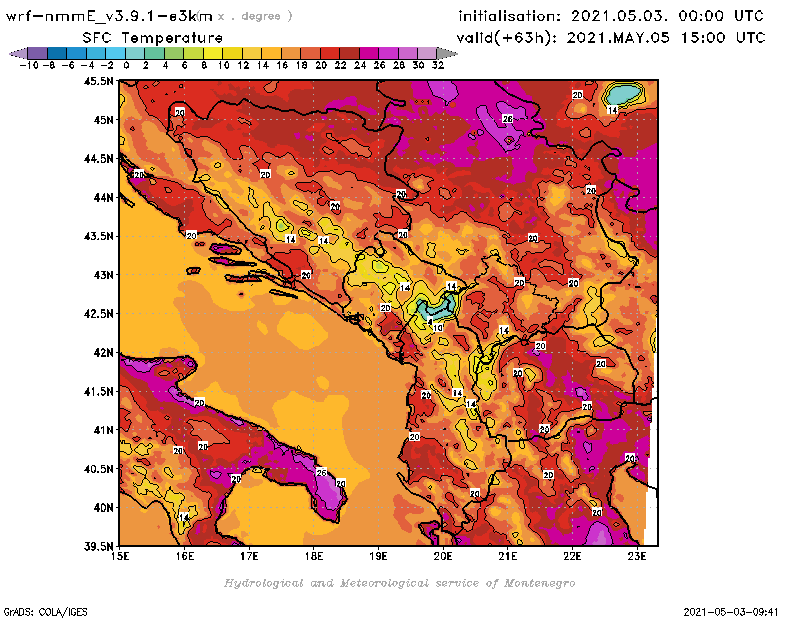Click the "43N" latitude label
This screenshot has height=618, width=800.
104,275
